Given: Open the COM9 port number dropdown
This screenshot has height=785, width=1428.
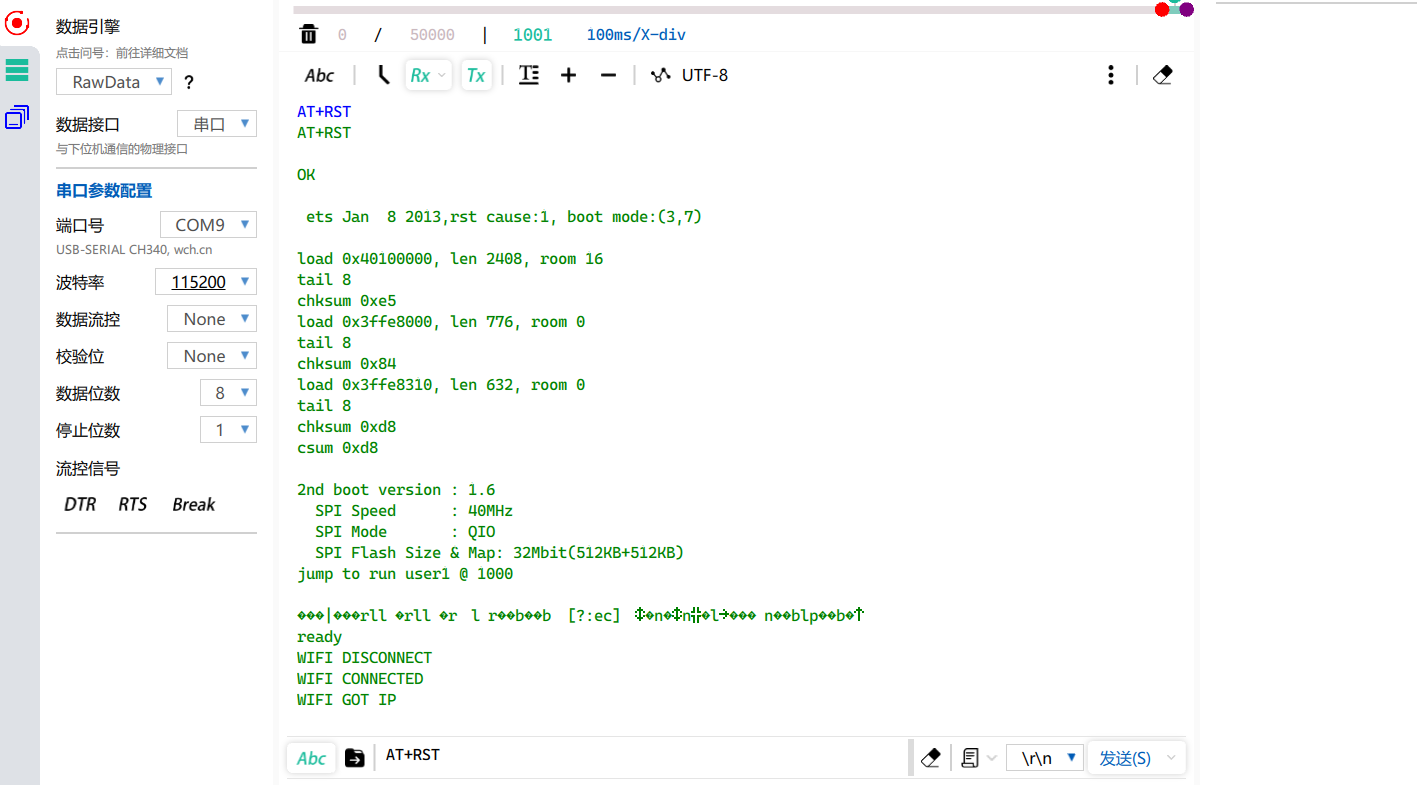Looking at the screenshot, I should pyautogui.click(x=208, y=225).
